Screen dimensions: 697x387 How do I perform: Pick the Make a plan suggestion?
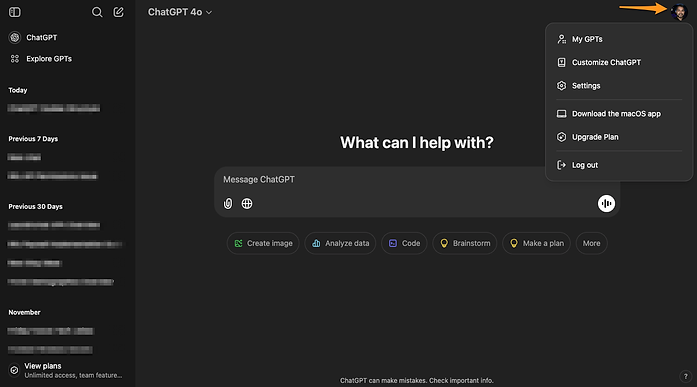pyautogui.click(x=537, y=243)
